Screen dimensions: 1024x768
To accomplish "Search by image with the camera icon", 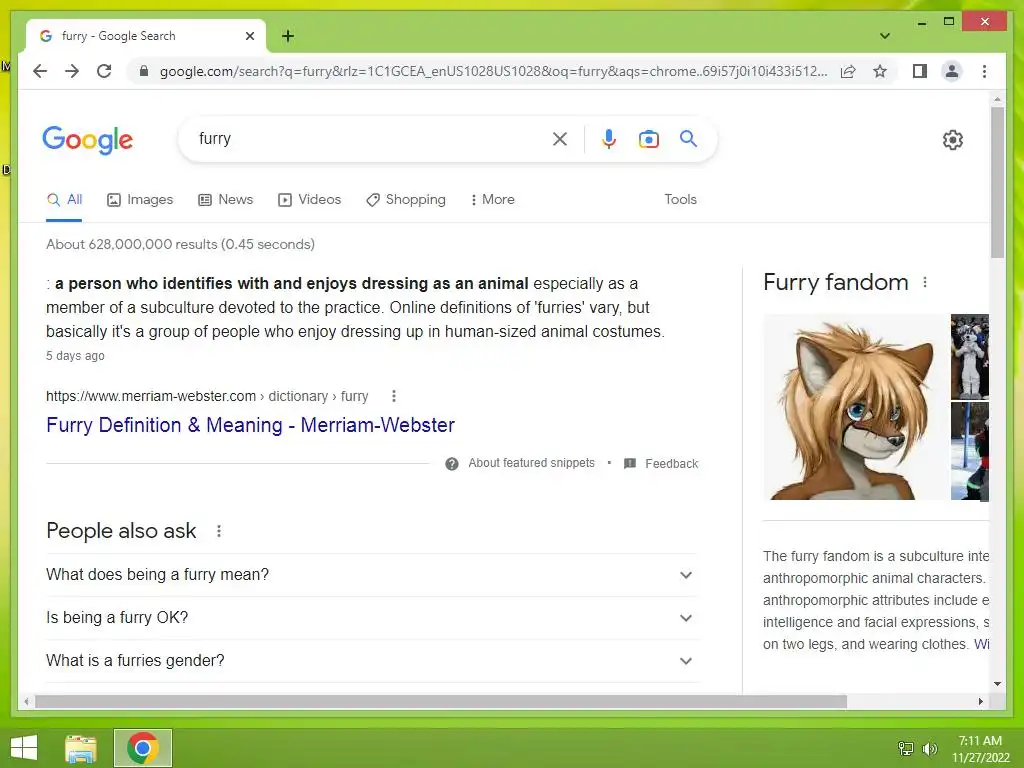I will 648,139.
